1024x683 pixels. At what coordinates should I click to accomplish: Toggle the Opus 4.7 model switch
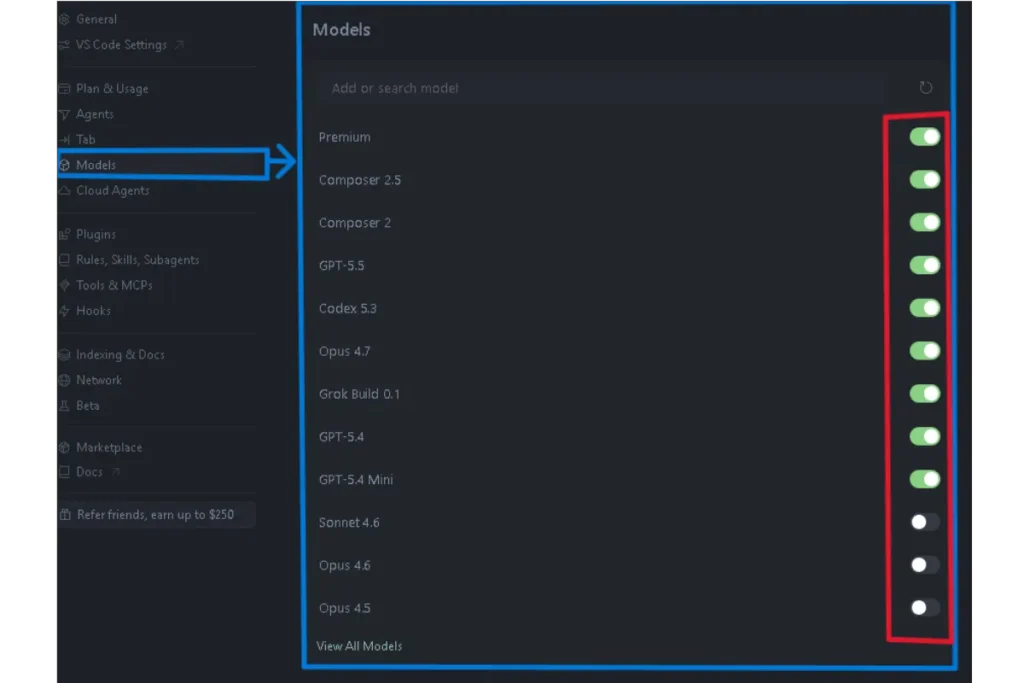click(925, 351)
